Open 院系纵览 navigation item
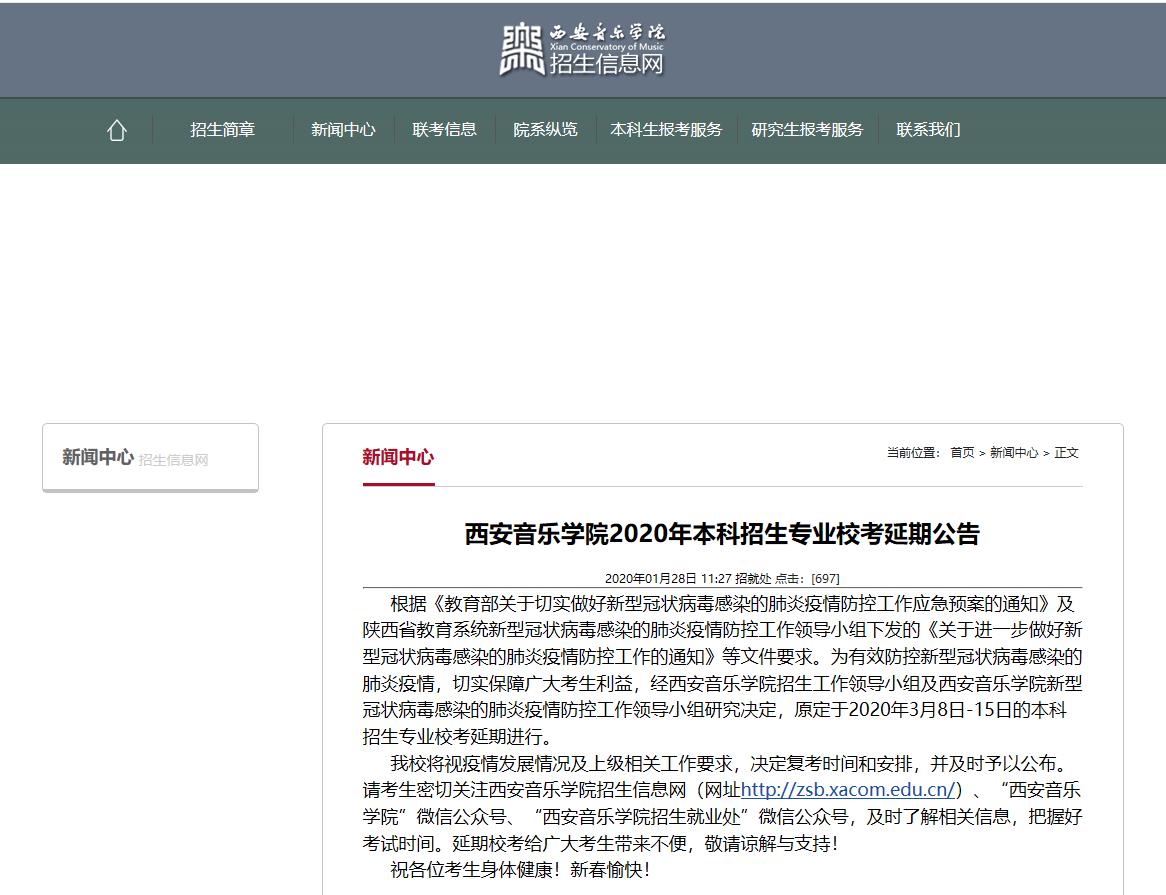This screenshot has height=895, width=1166. coord(545,130)
